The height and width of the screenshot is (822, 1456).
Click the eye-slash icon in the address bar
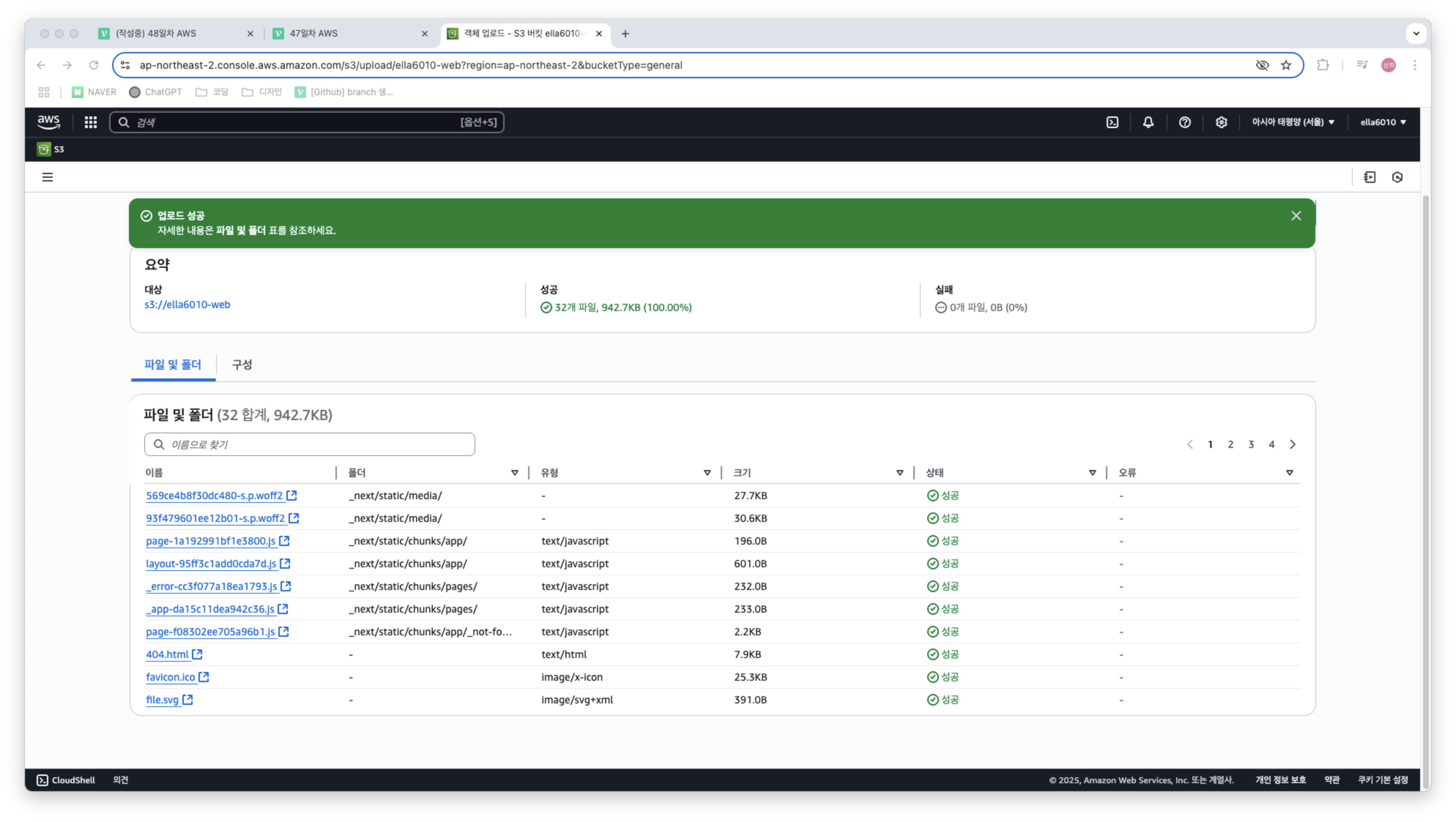[x=1262, y=65]
